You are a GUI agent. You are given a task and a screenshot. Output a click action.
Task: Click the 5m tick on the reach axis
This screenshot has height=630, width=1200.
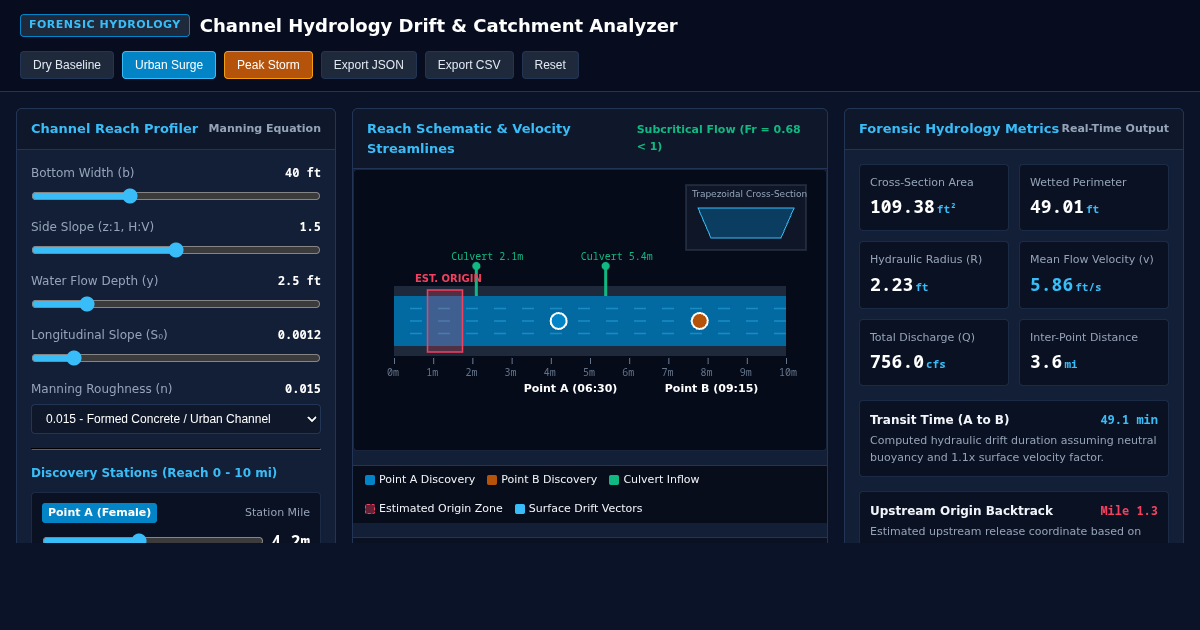(x=589, y=372)
